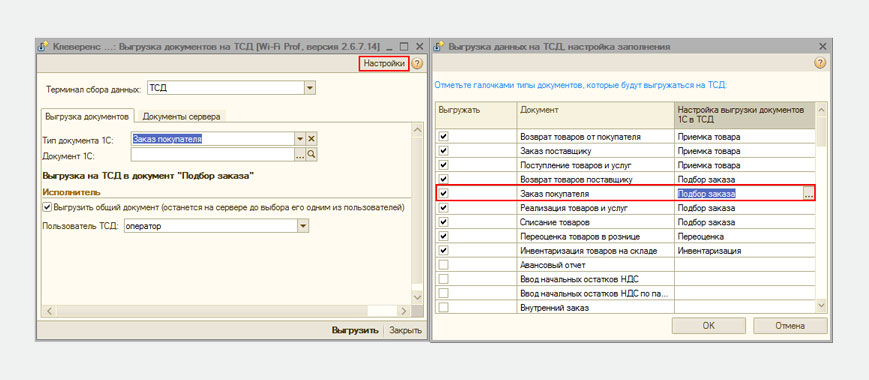Select Приемка товара cell for Поступление товаров

745,165
